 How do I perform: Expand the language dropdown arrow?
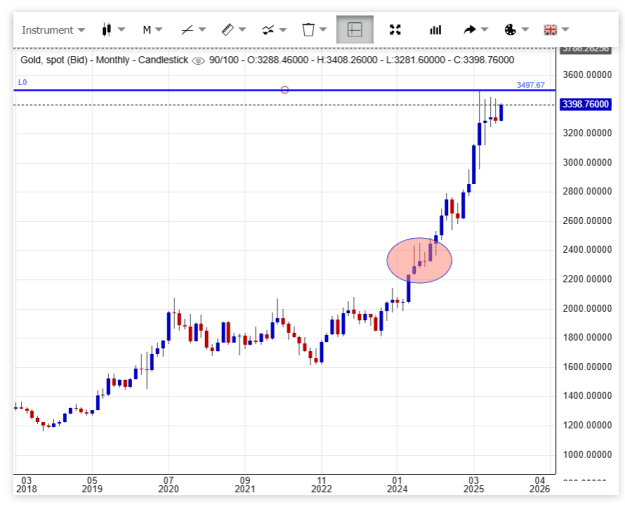566,29
